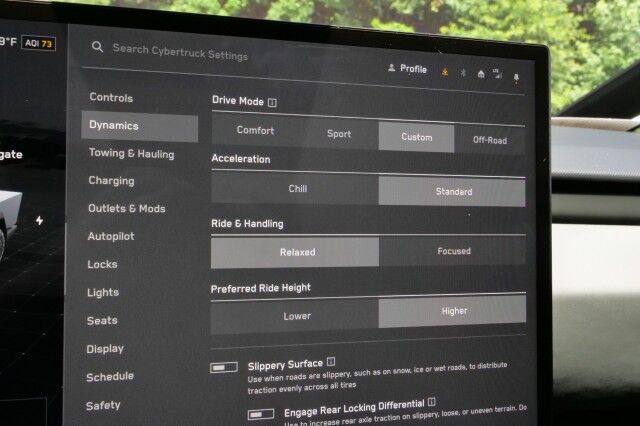Choose Higher preferred ride height
Viewport: 640px width, 426px height.
click(452, 311)
